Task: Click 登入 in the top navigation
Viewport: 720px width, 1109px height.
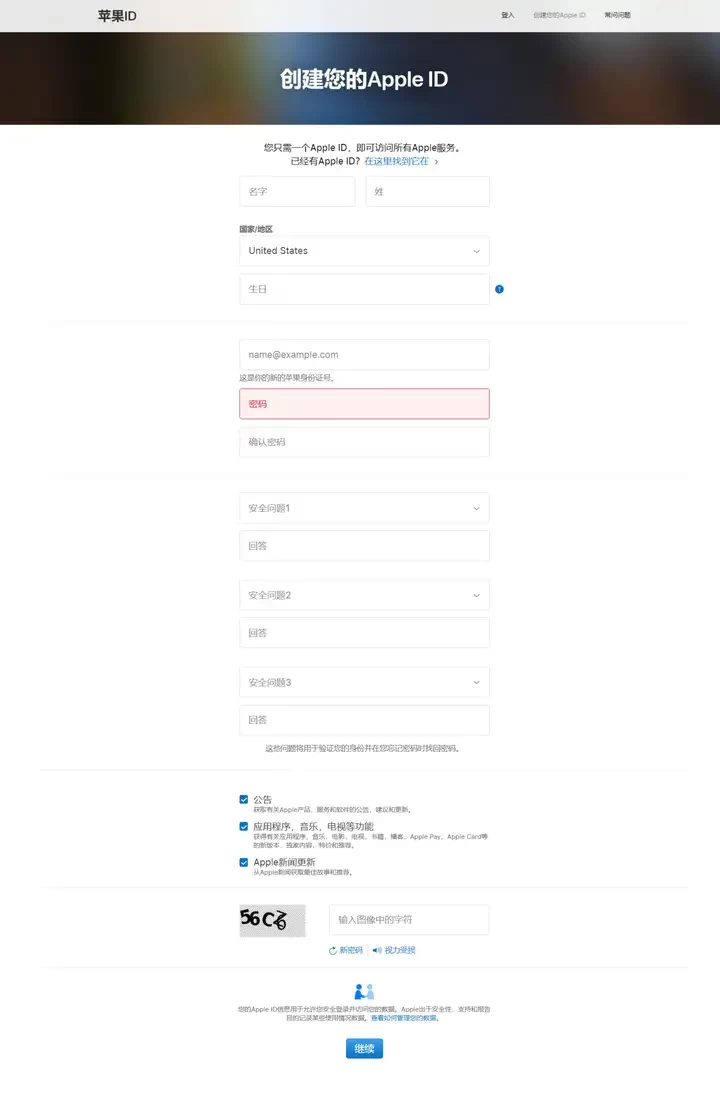Action: click(508, 15)
